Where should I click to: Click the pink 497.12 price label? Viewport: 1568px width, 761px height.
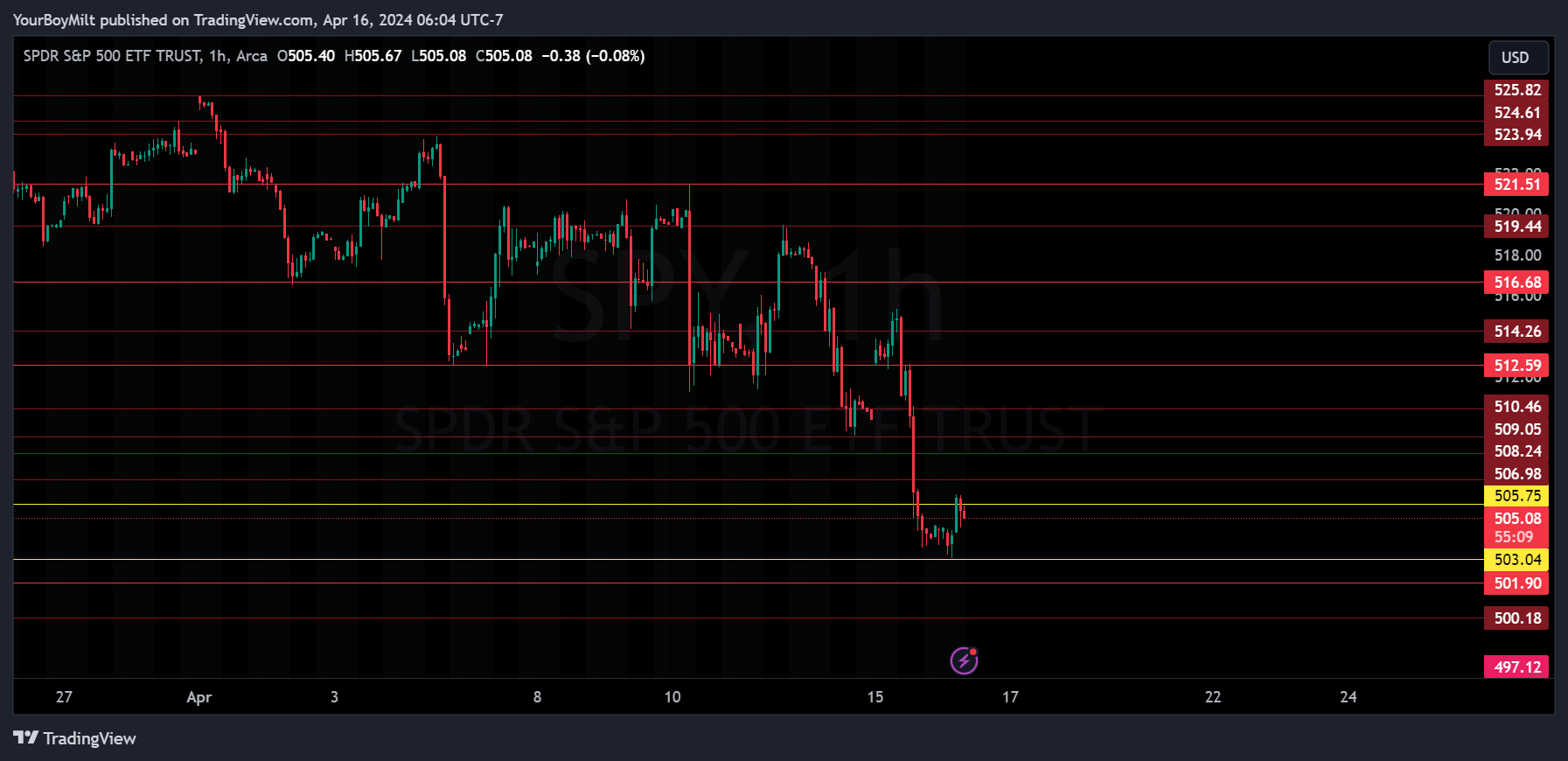[x=1516, y=667]
